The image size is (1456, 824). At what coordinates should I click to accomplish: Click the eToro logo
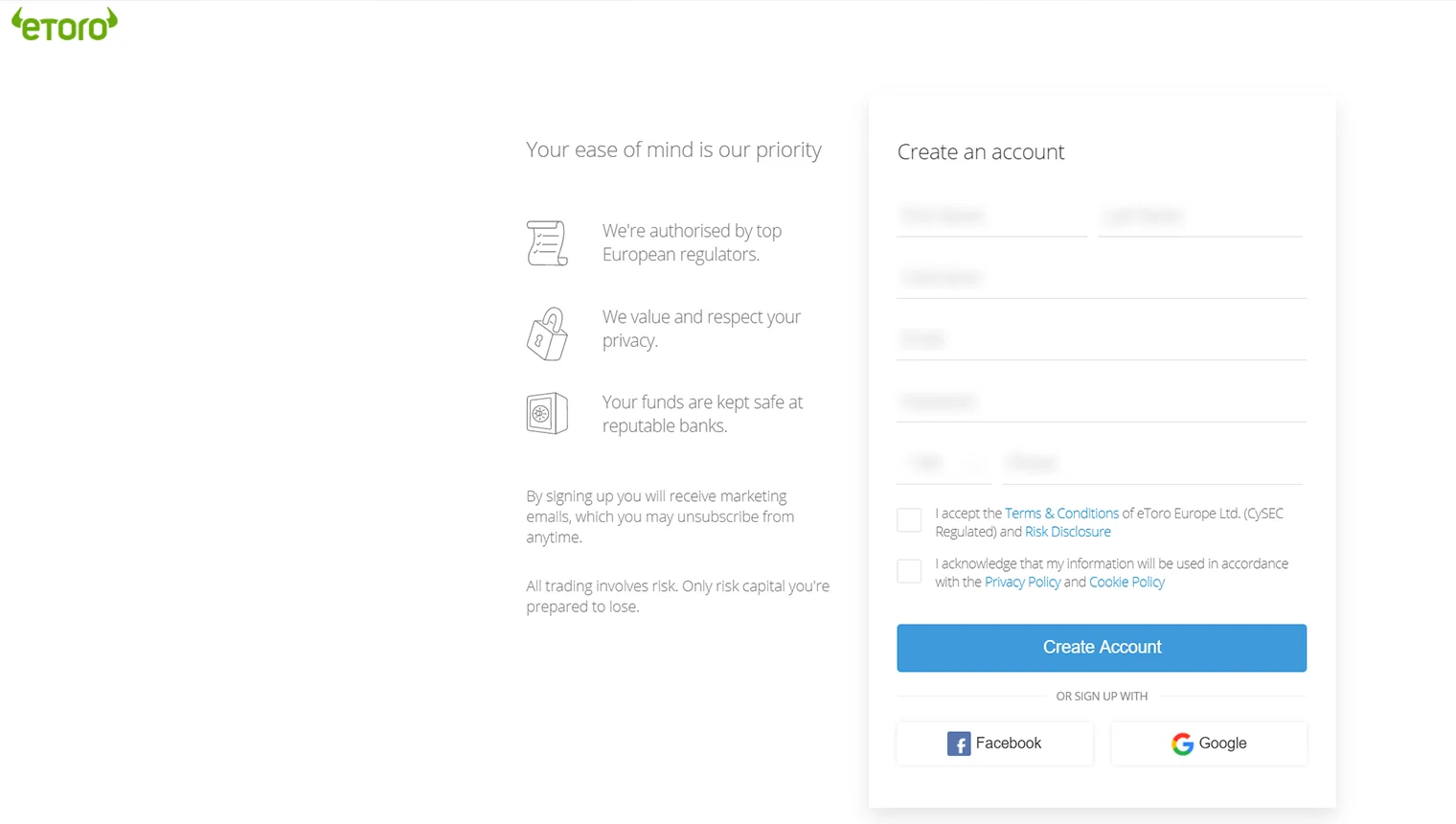(63, 24)
